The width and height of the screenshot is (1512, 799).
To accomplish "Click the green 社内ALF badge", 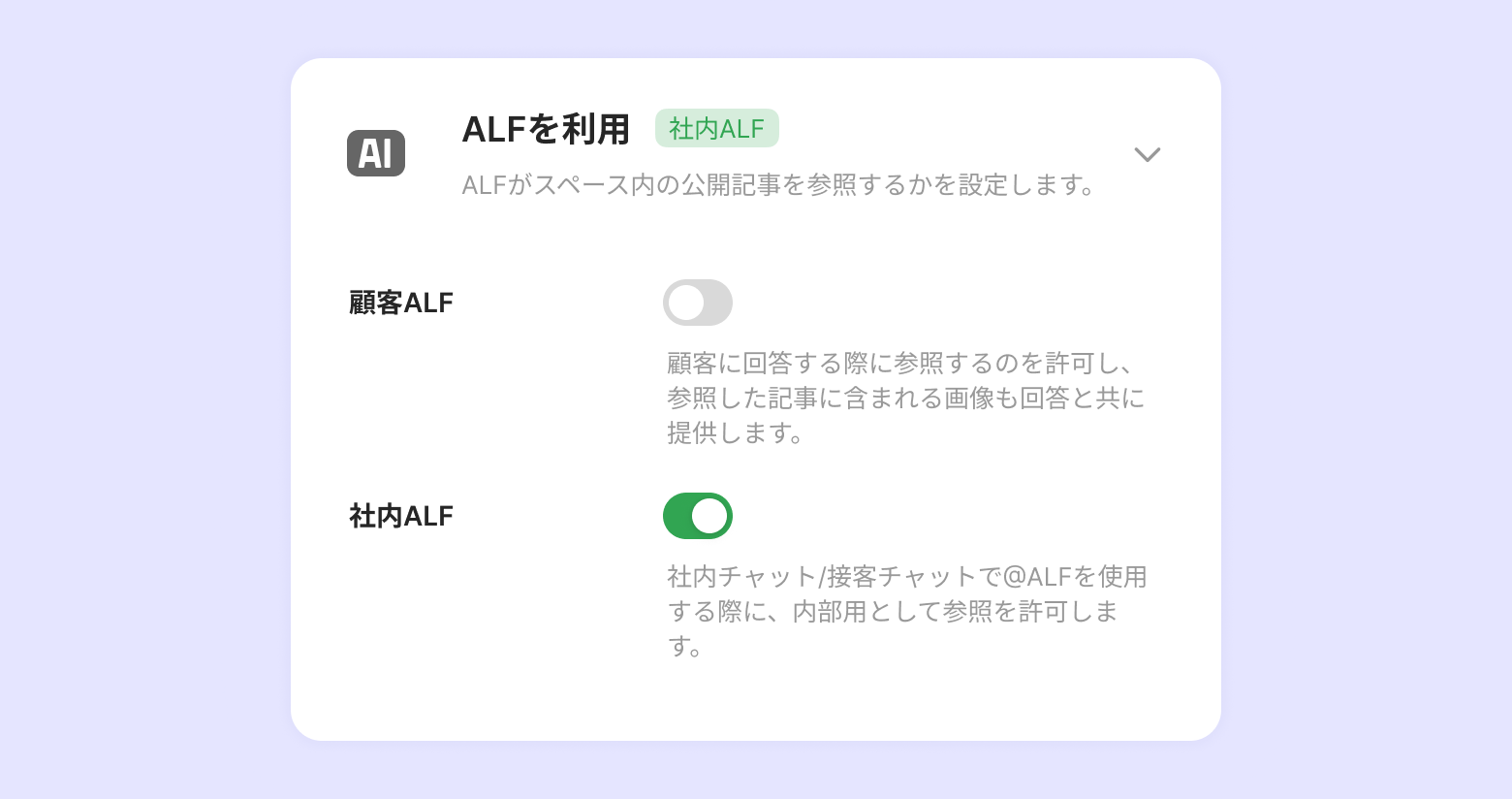I will (x=717, y=128).
